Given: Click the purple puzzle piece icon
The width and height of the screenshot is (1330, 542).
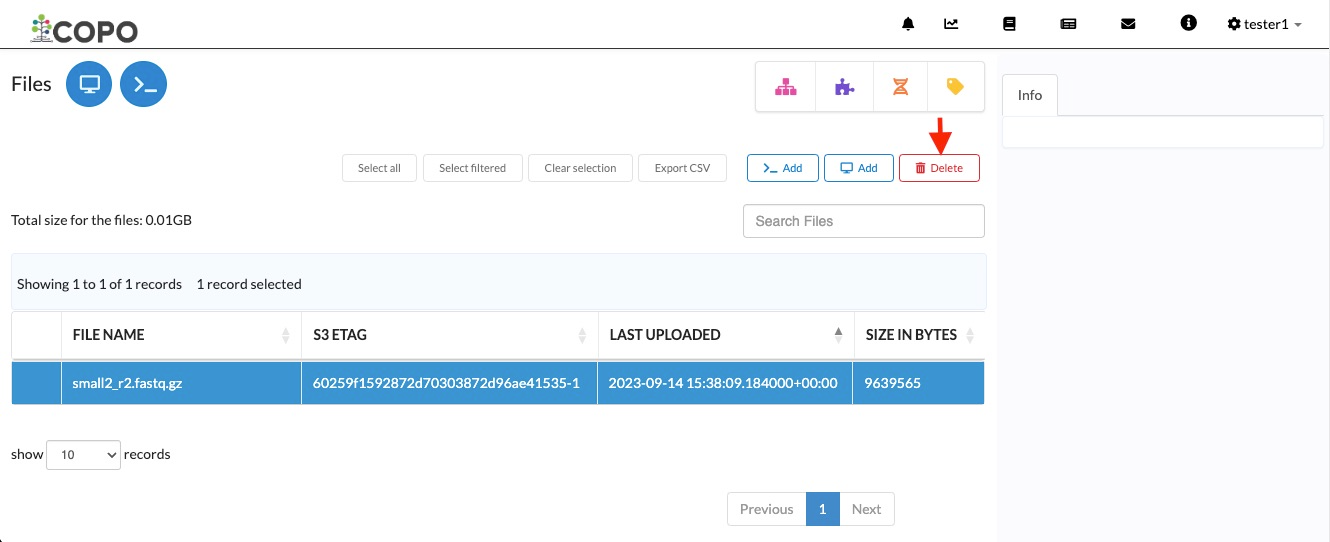Looking at the screenshot, I should 845,88.
